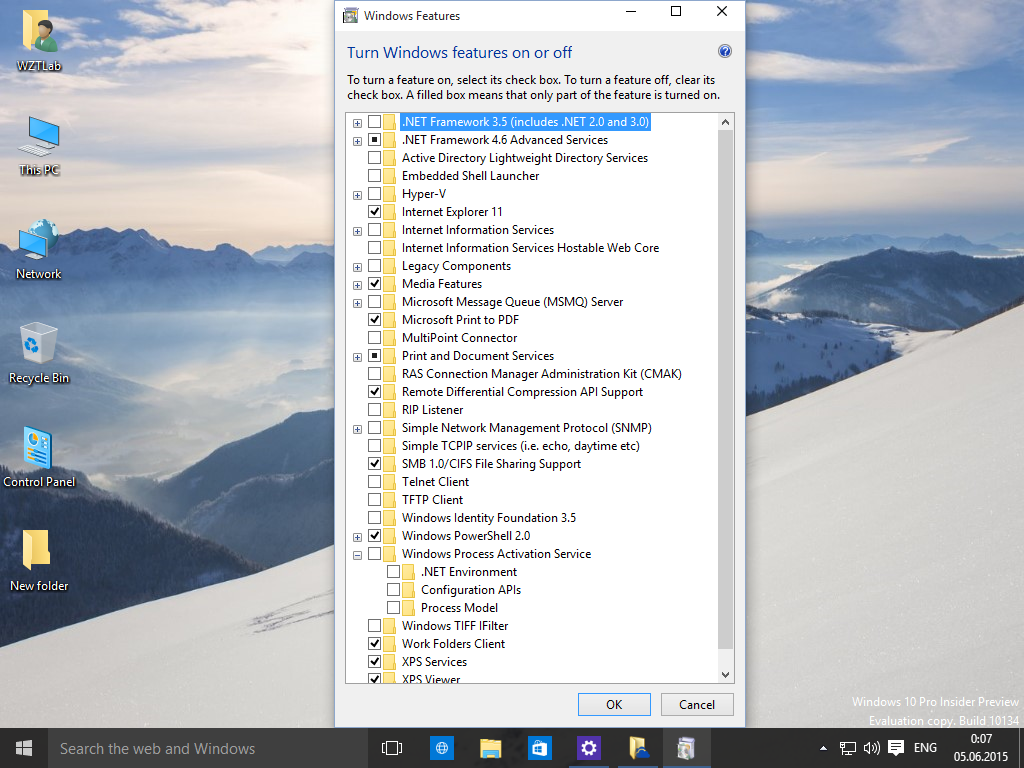The width and height of the screenshot is (1024, 768).
Task: Expand the Hyper-V tree node
Action: click(x=357, y=195)
